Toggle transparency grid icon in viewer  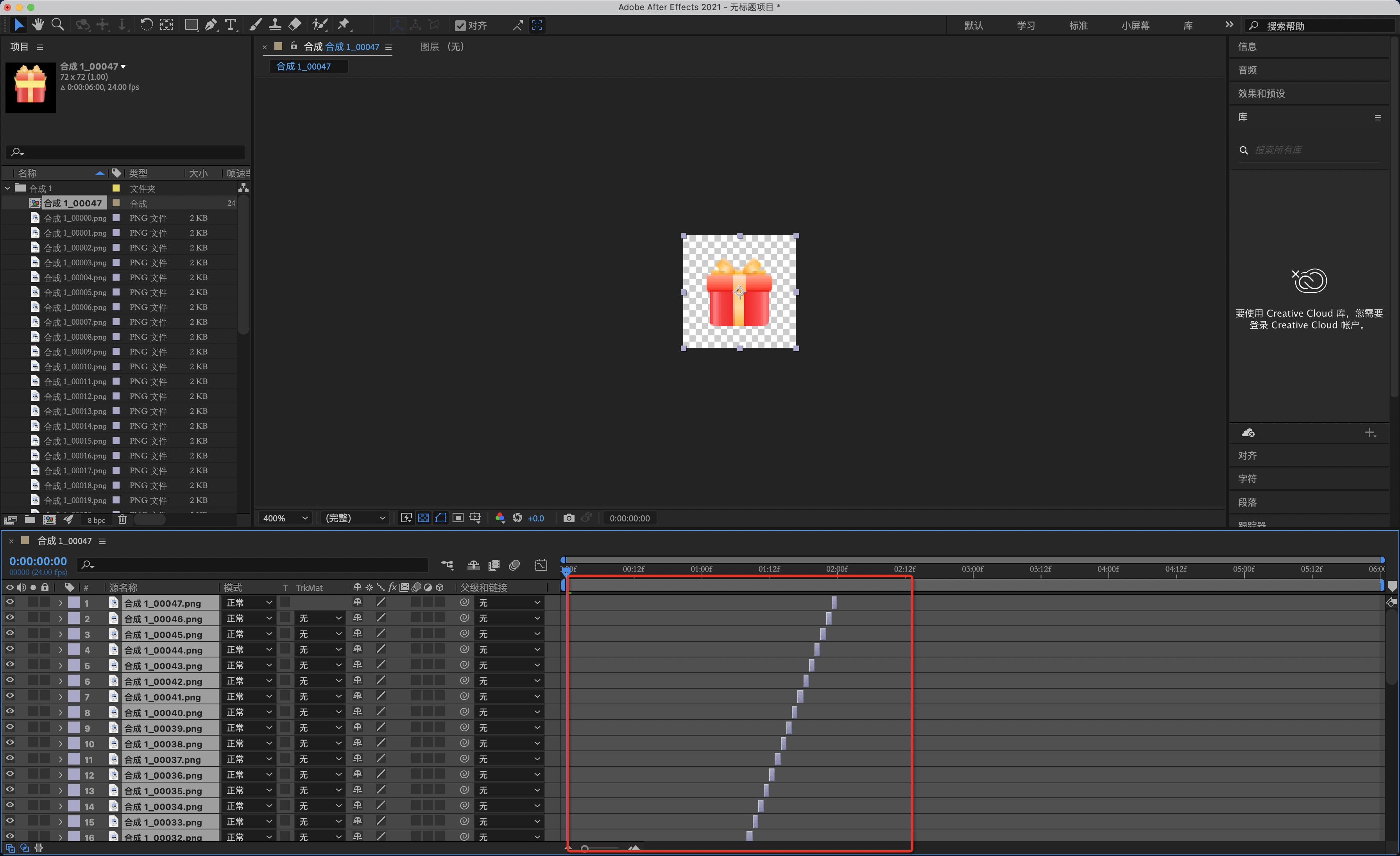pos(423,518)
